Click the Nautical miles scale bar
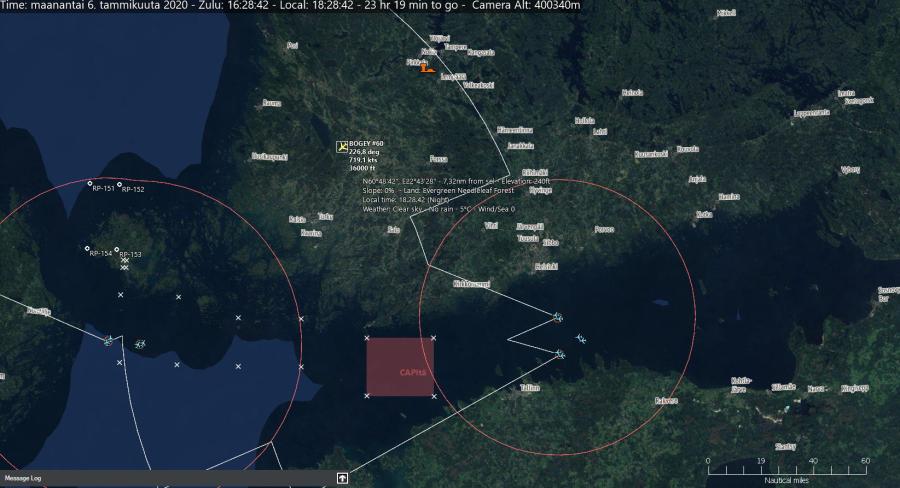The width and height of the screenshot is (900, 488). point(787,470)
